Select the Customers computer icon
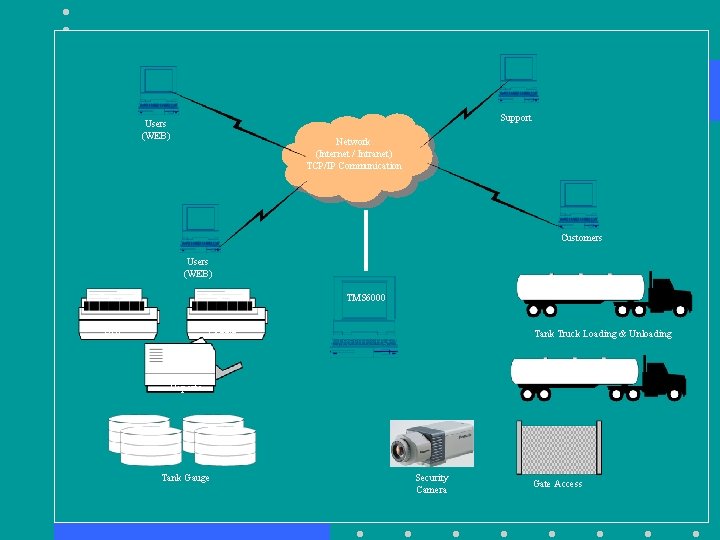Screen dimensions: 720x540 579,204
